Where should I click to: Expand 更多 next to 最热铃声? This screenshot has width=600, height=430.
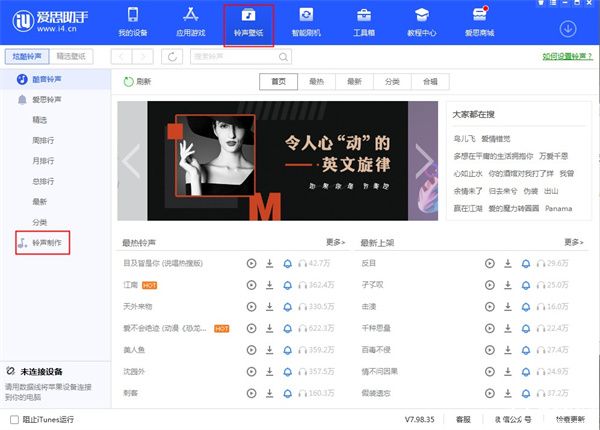pyautogui.click(x=335, y=242)
